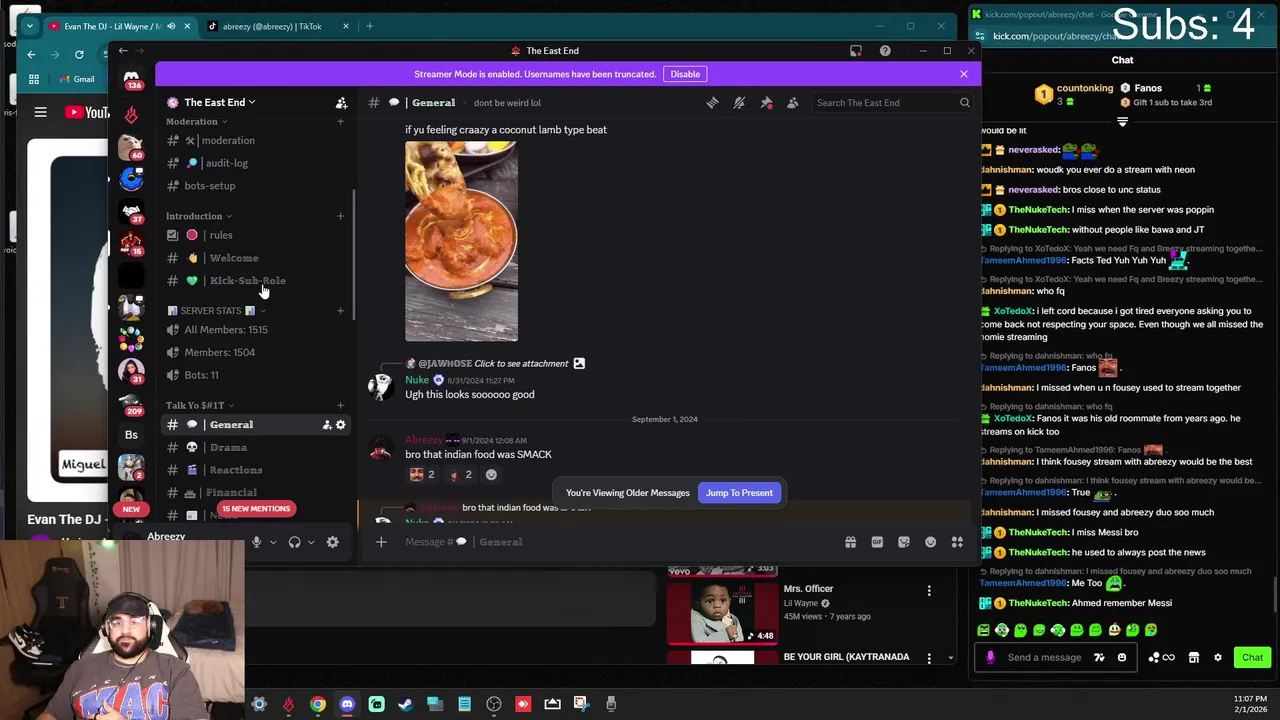Viewport: 1280px width, 720px height.
Task: Toggle channel notification settings bell icon
Action: [739, 102]
